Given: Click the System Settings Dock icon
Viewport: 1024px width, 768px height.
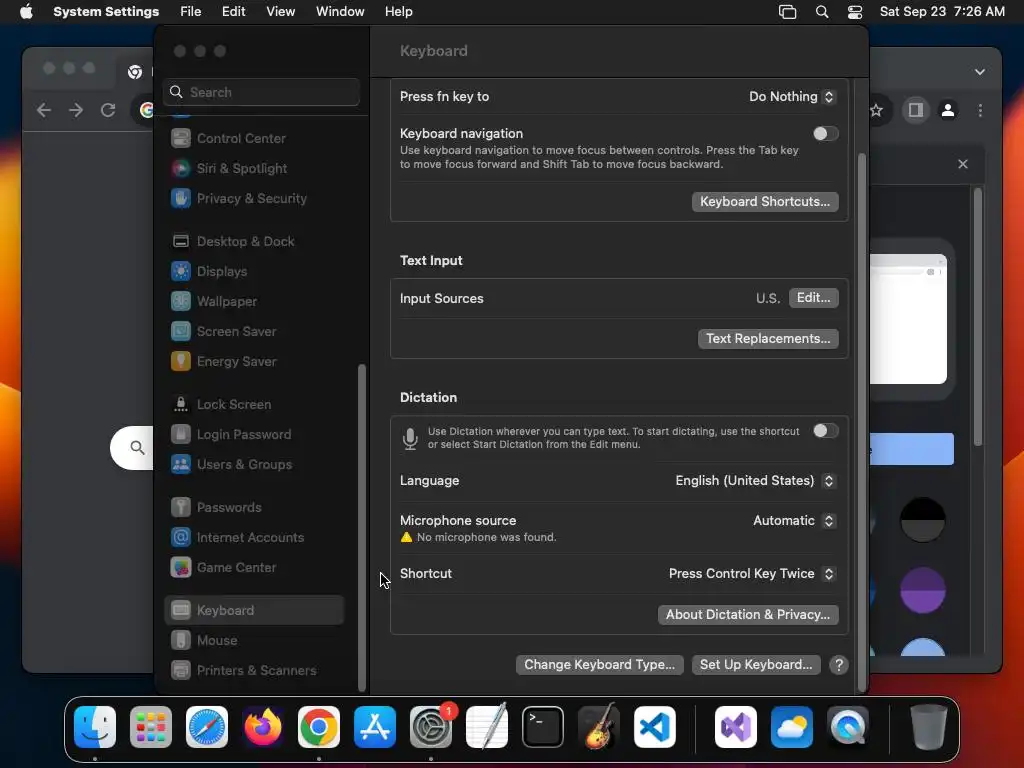Looking at the screenshot, I should (431, 727).
